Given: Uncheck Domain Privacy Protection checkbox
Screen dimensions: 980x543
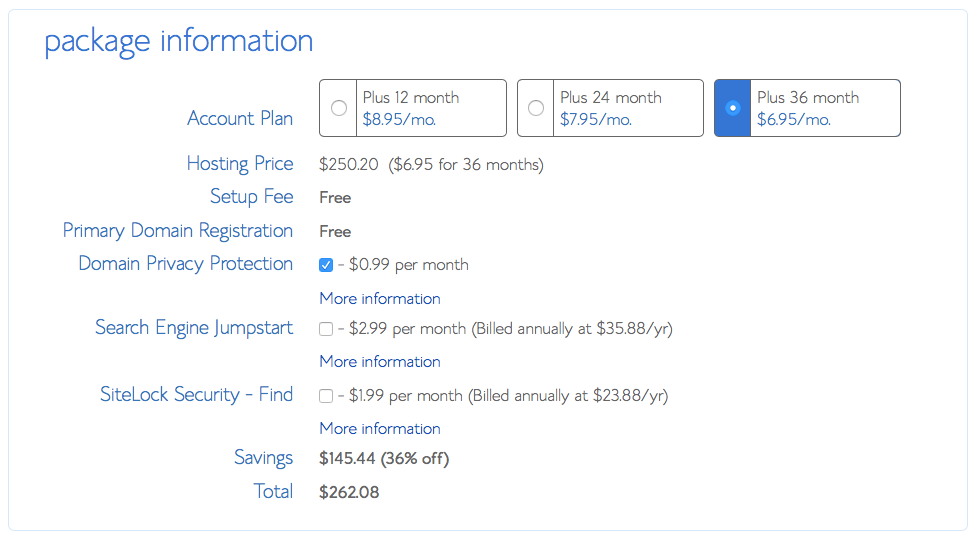Looking at the screenshot, I should coord(326,265).
